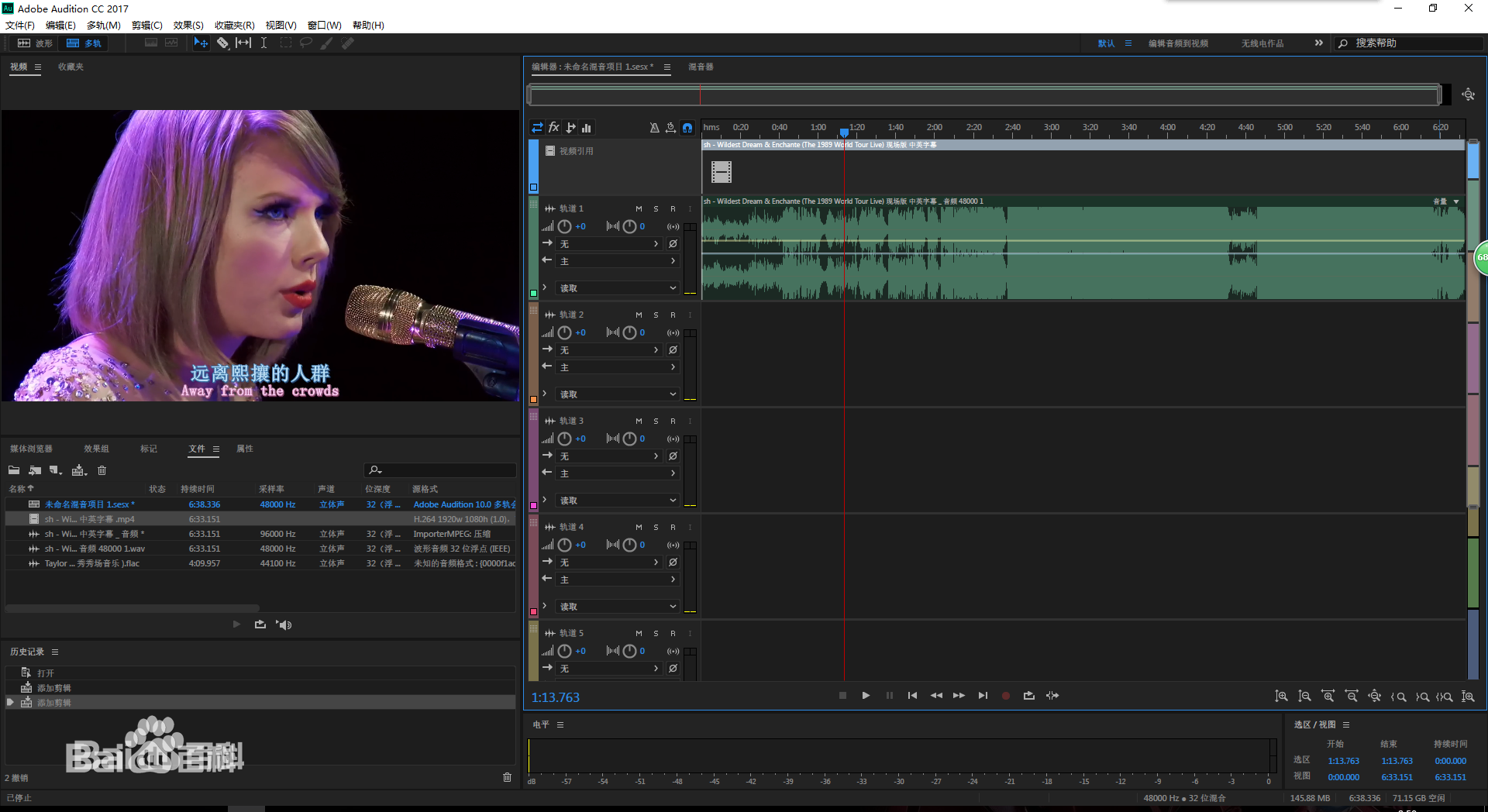
Task: Delete selected file with trash icon
Action: pos(102,470)
